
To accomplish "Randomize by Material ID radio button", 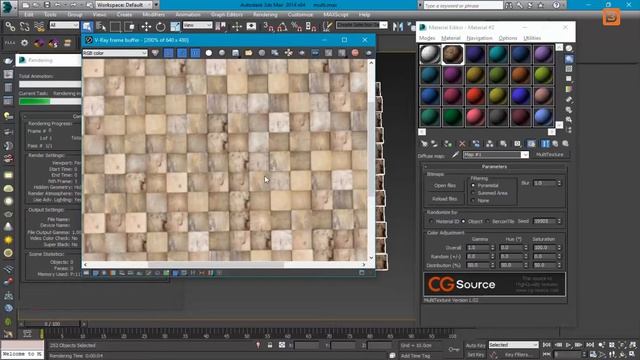I will [431, 221].
